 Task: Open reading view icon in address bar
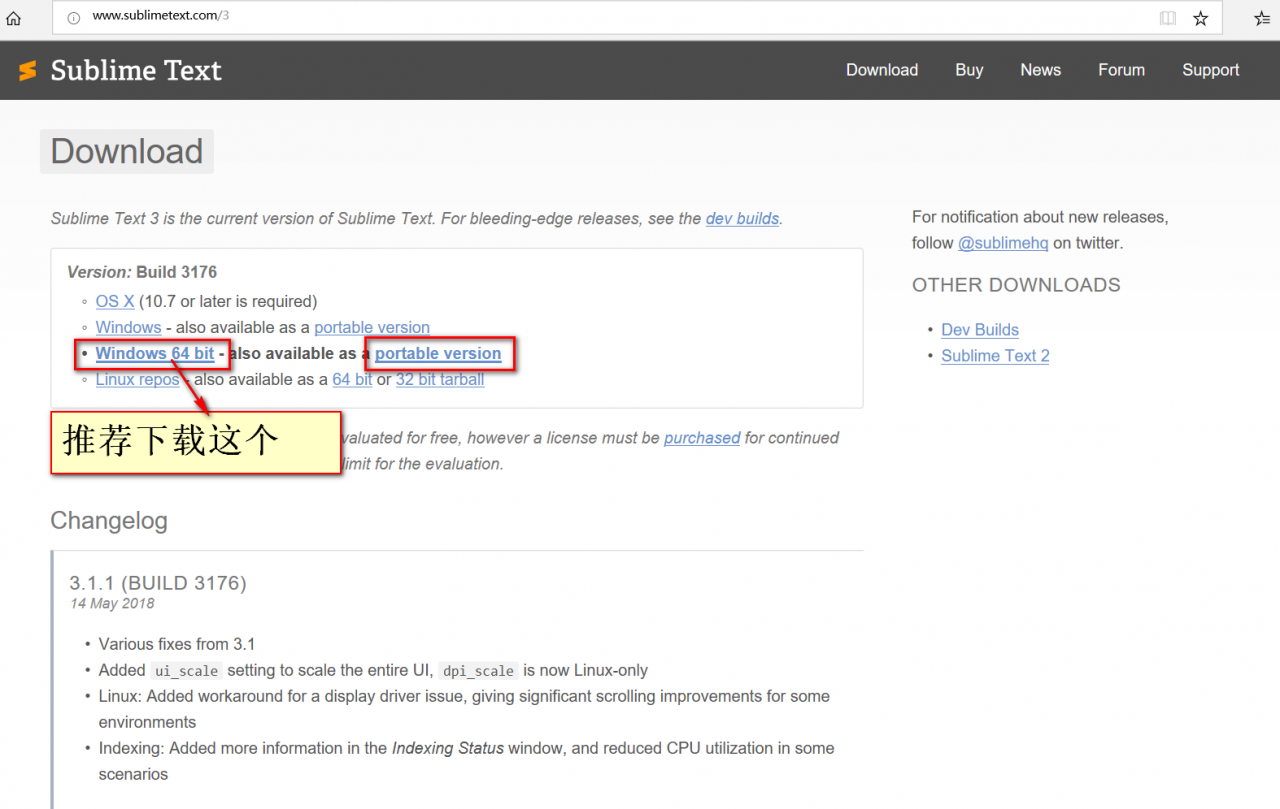(1168, 18)
